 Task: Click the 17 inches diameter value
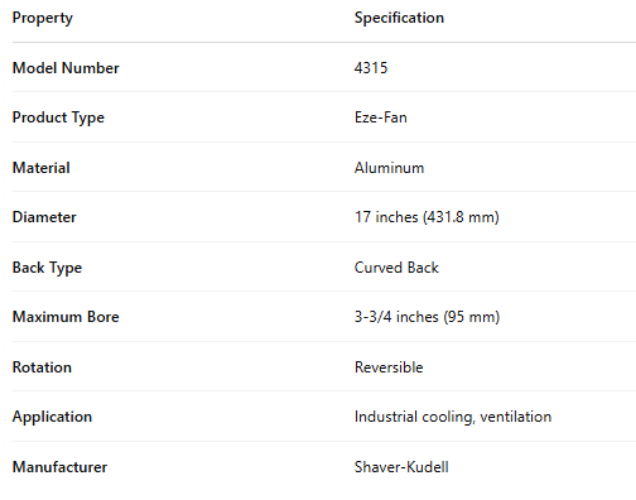(426, 217)
